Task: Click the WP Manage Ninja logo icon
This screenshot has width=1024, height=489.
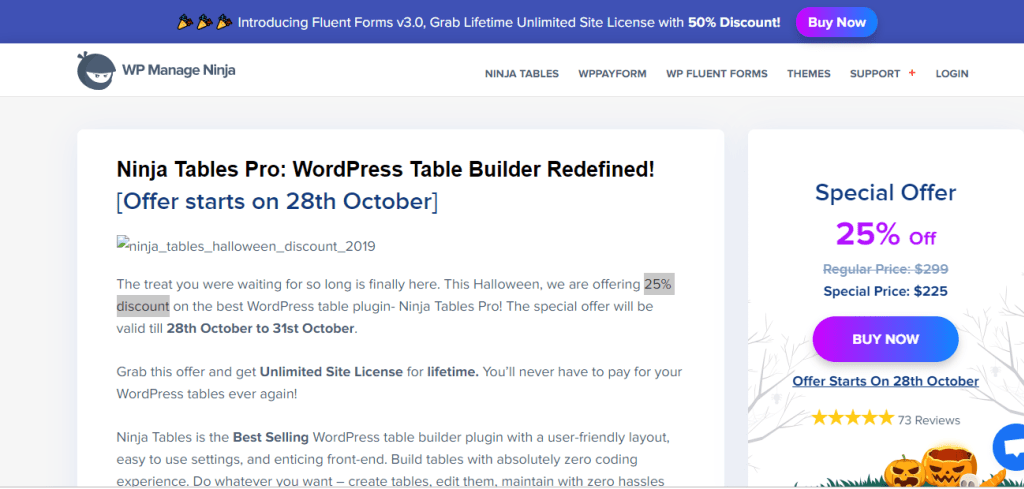Action: click(96, 71)
